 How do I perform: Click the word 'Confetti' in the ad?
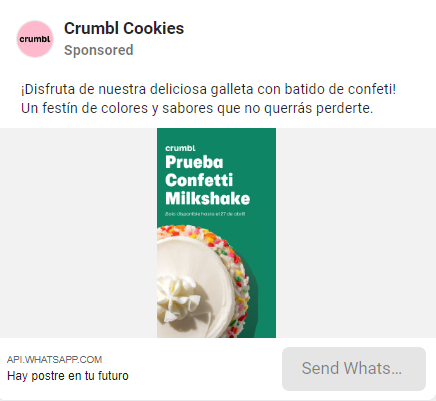pyautogui.click(x=199, y=180)
